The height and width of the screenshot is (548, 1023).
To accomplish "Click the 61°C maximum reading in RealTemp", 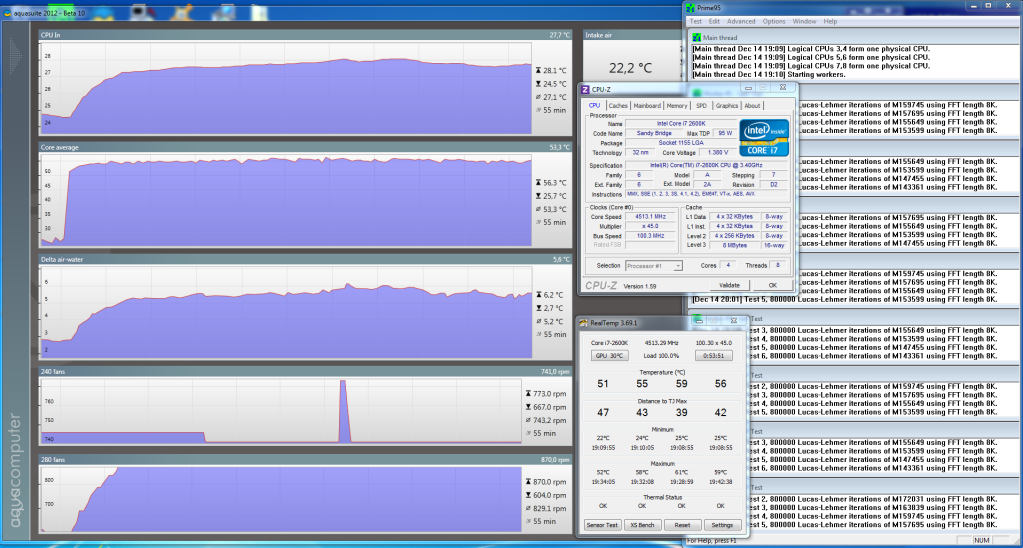I will pos(682,472).
